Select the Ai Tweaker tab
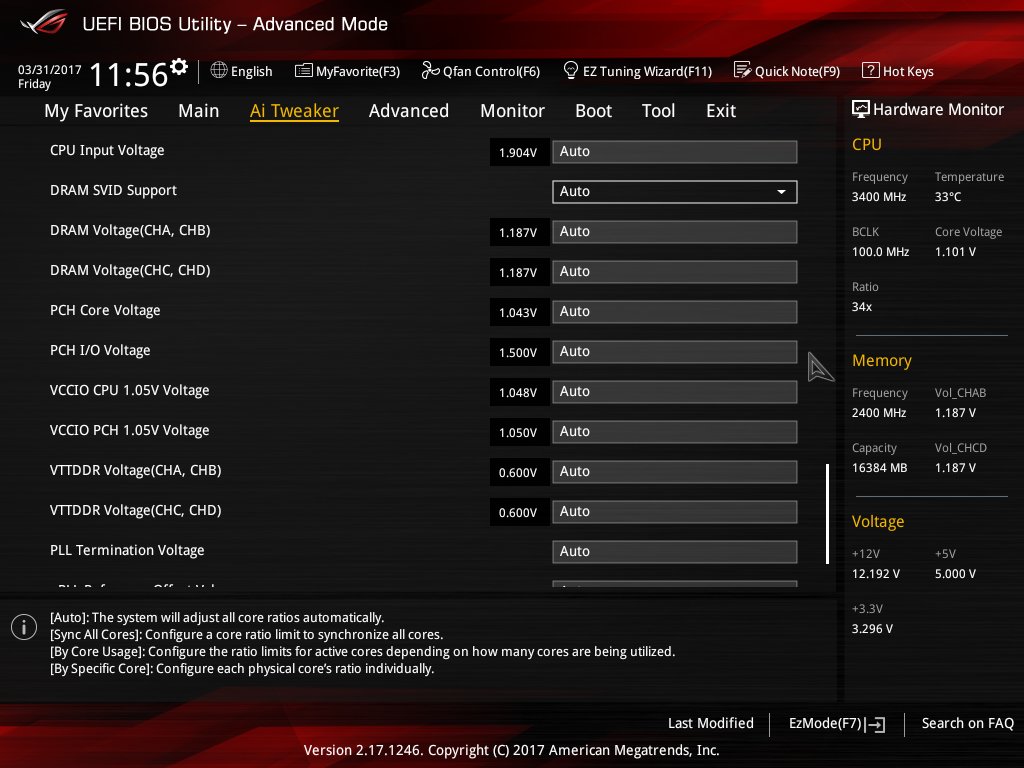 tap(294, 110)
